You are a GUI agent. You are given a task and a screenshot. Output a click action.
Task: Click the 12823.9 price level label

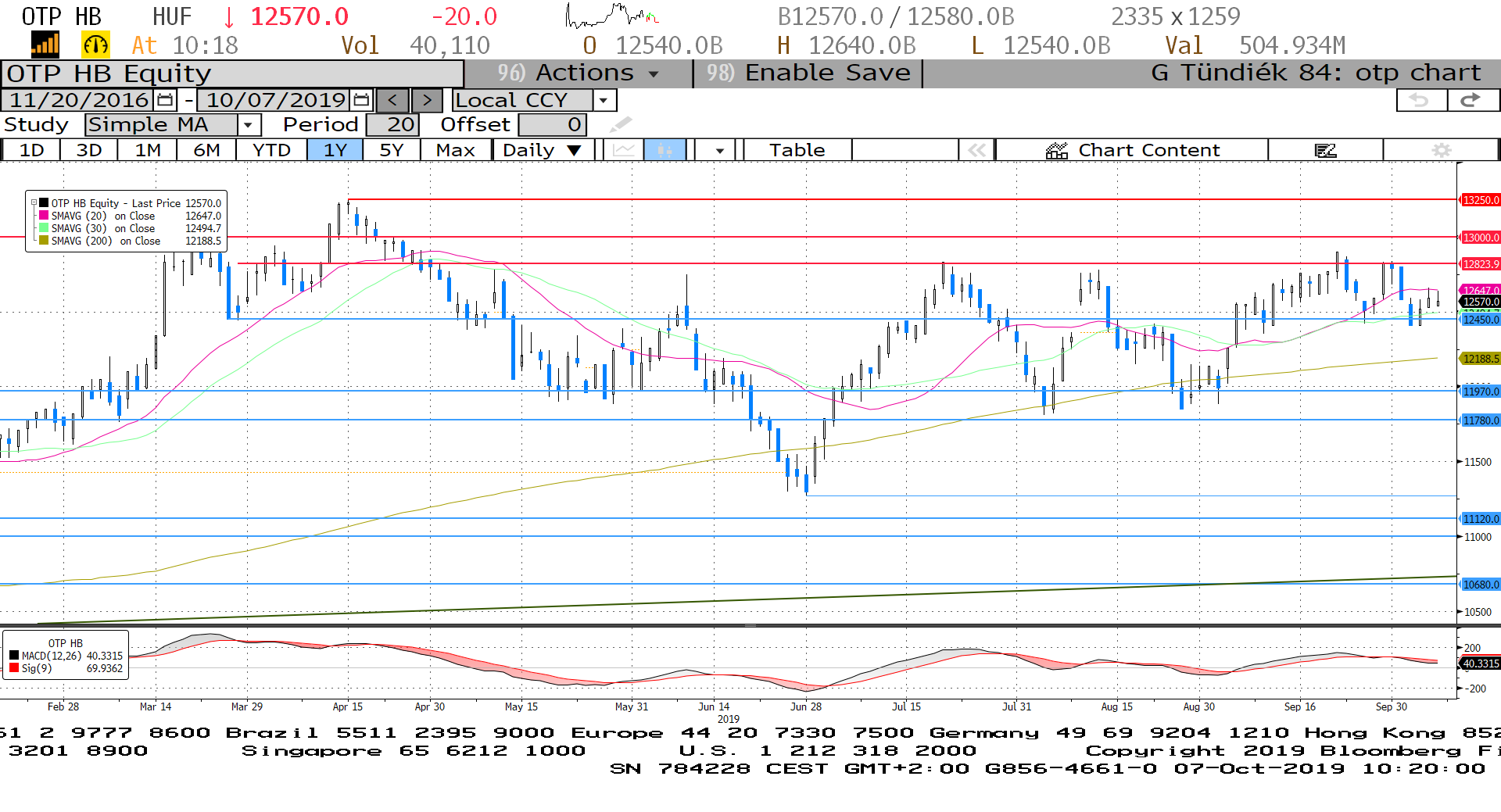pos(1481,264)
